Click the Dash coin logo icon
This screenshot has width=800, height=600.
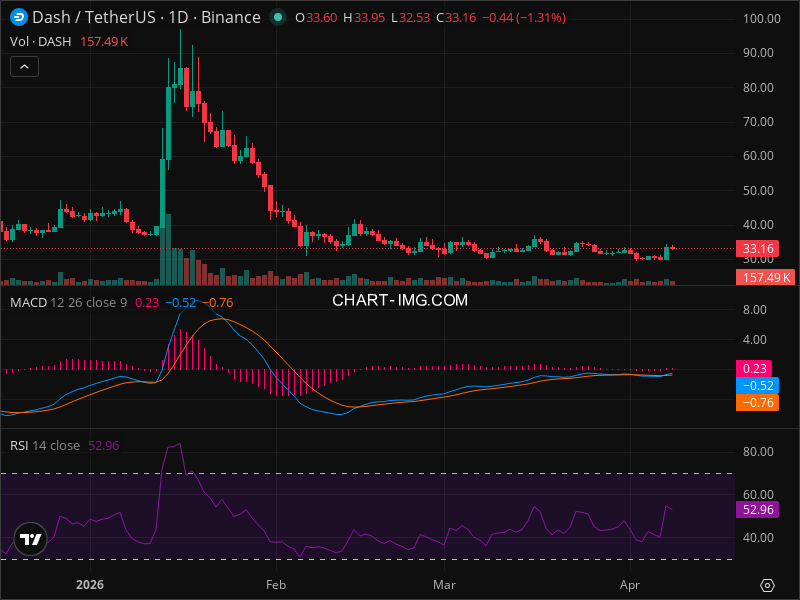click(19, 17)
